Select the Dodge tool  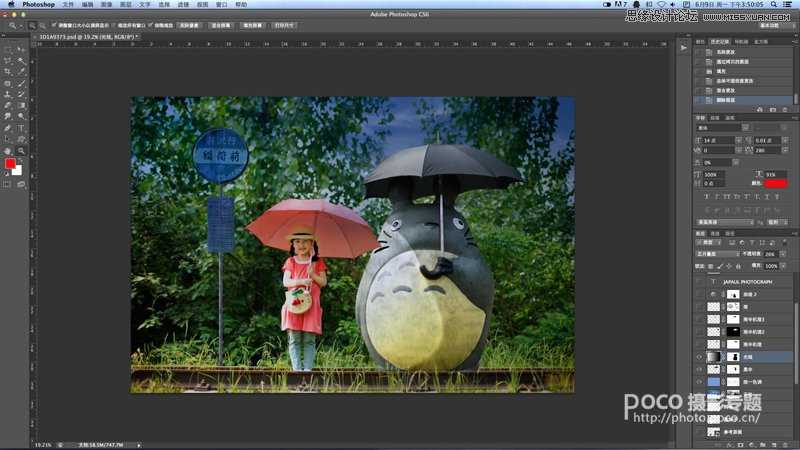click(x=21, y=116)
